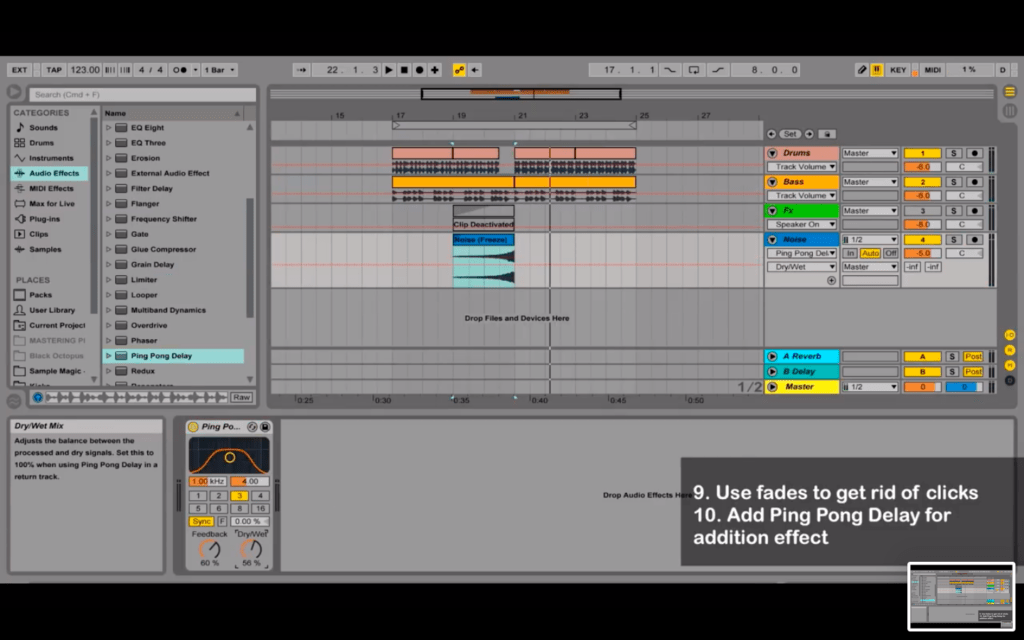Open the Drums Track Volume automation chooser
This screenshot has width=1024, height=640.
[802, 167]
